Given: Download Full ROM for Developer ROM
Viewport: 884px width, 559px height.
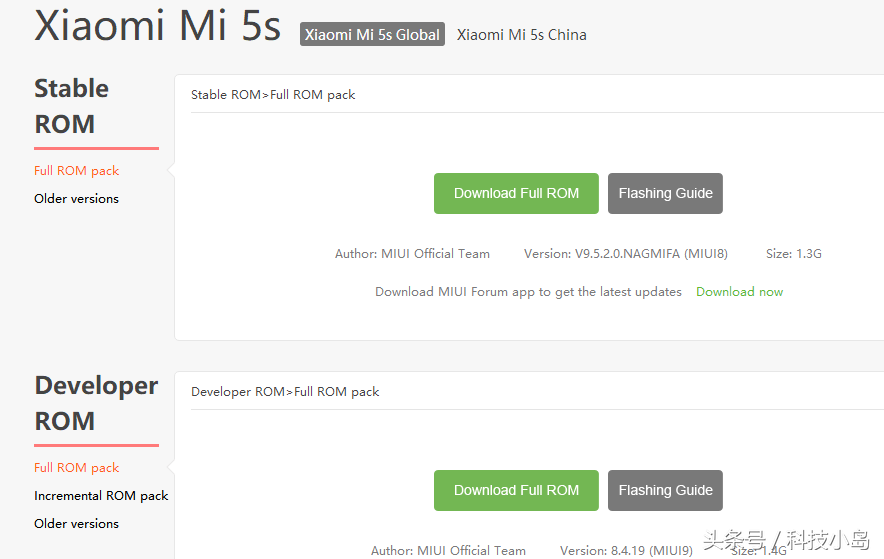Looking at the screenshot, I should (x=516, y=490).
